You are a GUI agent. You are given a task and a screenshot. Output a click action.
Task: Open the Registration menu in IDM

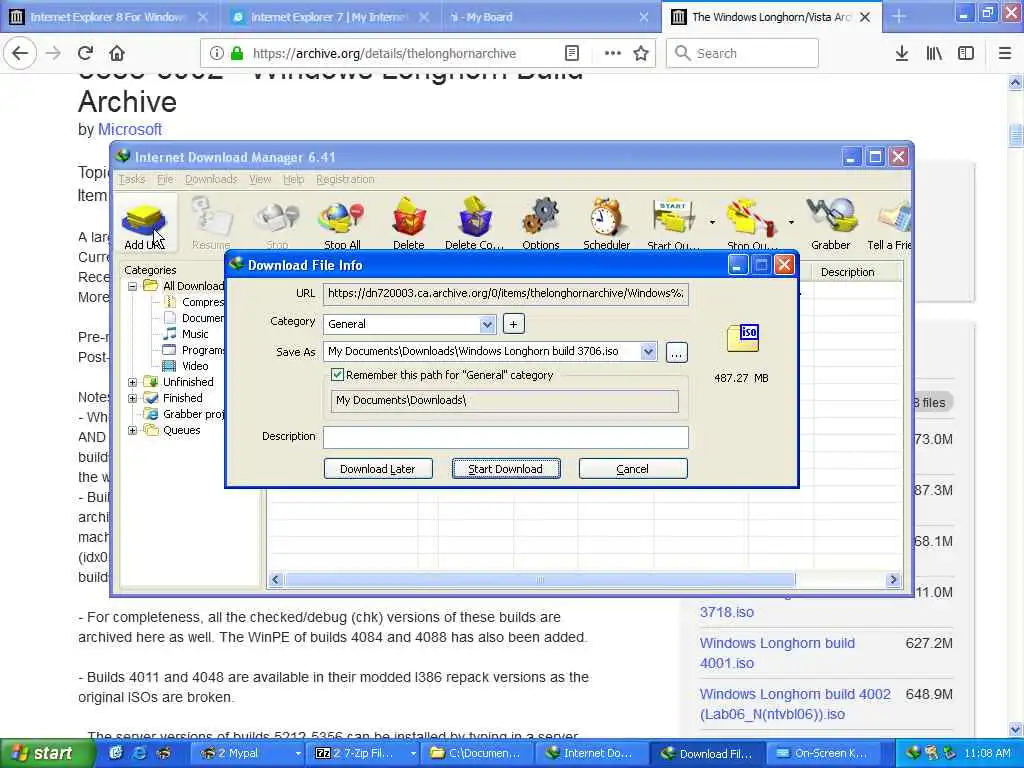coord(345,179)
